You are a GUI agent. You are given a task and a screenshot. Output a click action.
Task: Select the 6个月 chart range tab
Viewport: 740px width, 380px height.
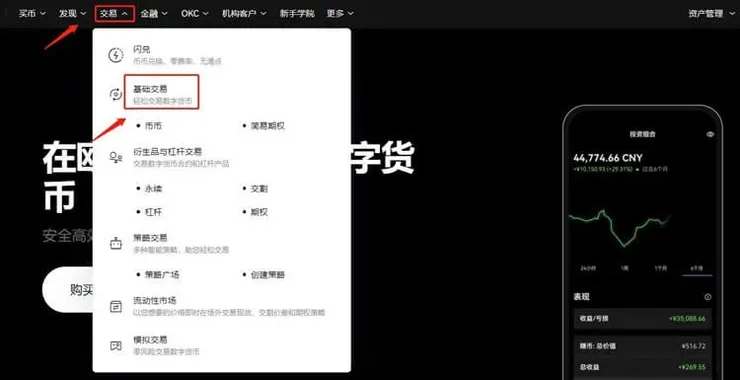tap(697, 268)
